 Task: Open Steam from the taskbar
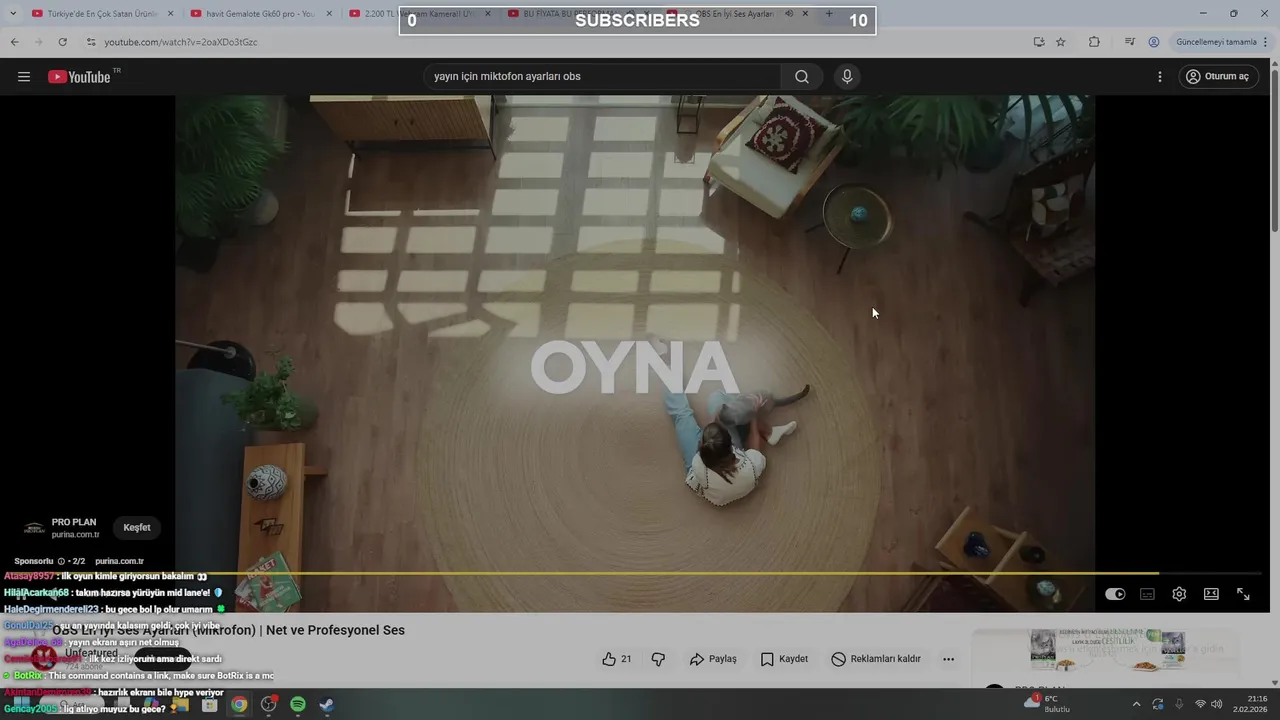tap(327, 705)
